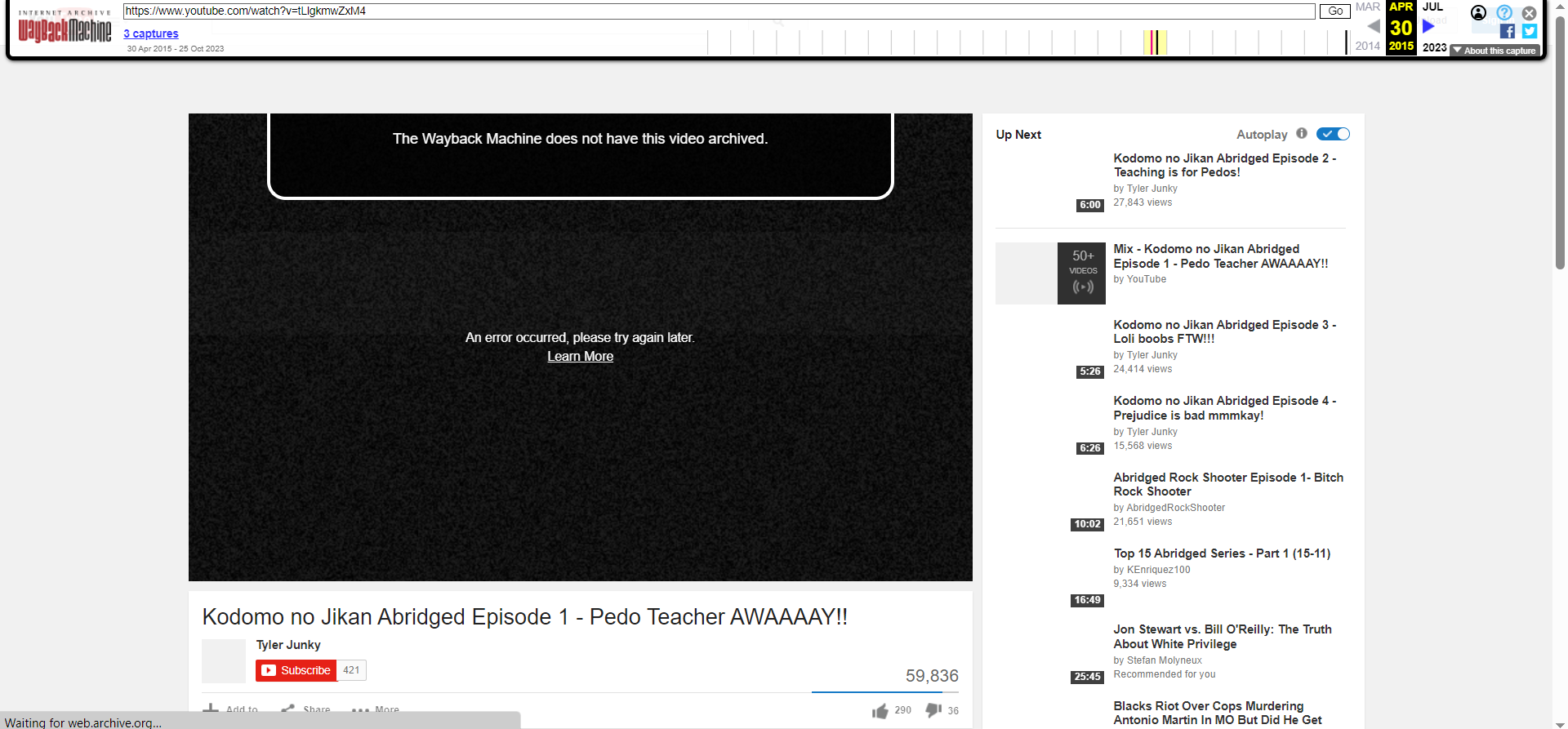Expand the About this capture dropdown
1568x729 pixels.
pos(1494,51)
